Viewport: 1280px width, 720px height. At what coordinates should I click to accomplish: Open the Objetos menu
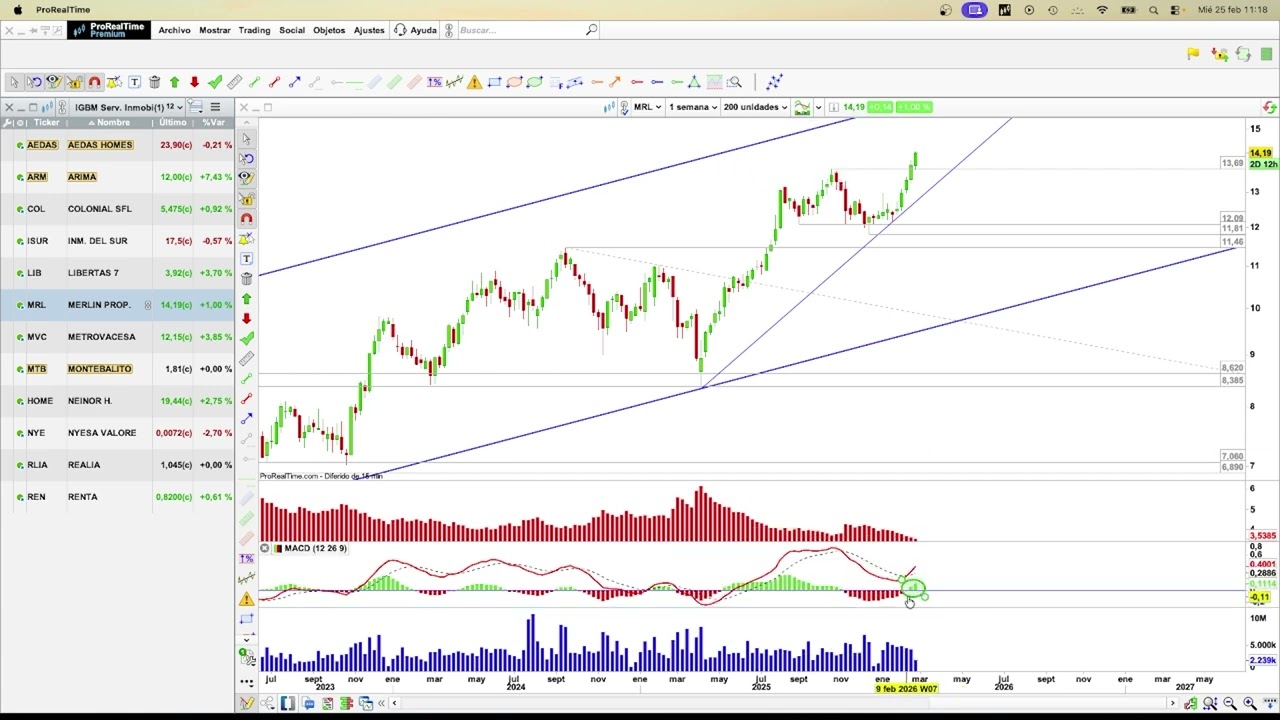point(329,30)
